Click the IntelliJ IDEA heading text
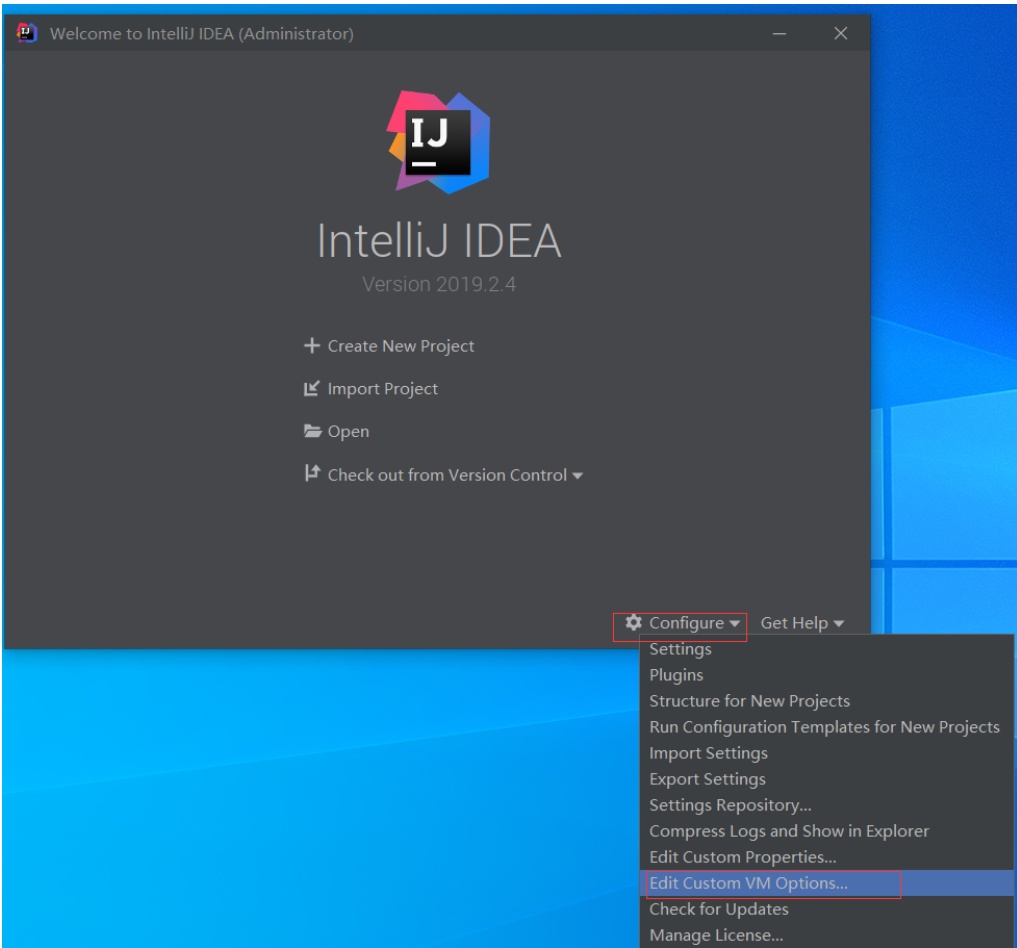The image size is (1017, 948). [x=439, y=241]
